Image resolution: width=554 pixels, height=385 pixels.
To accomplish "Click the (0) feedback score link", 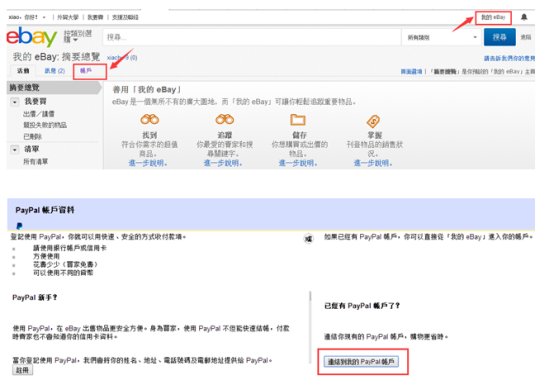I will [134, 58].
